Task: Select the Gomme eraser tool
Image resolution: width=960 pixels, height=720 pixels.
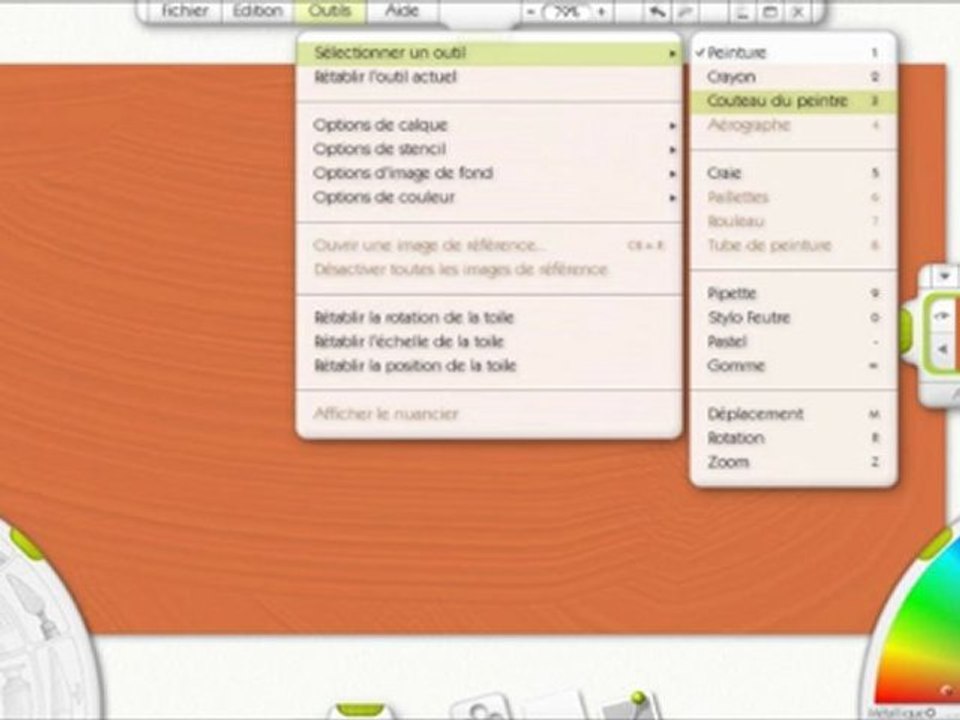Action: coord(793,366)
